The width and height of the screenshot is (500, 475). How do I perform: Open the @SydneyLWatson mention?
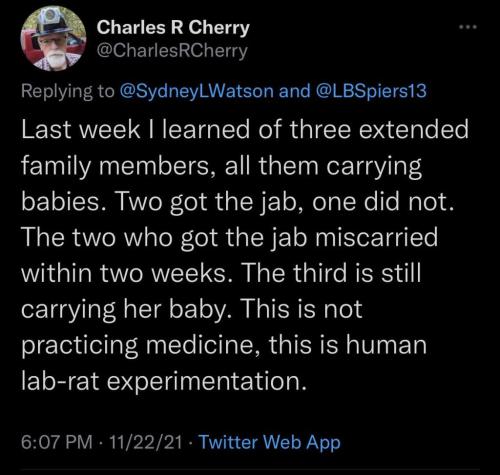196,91
